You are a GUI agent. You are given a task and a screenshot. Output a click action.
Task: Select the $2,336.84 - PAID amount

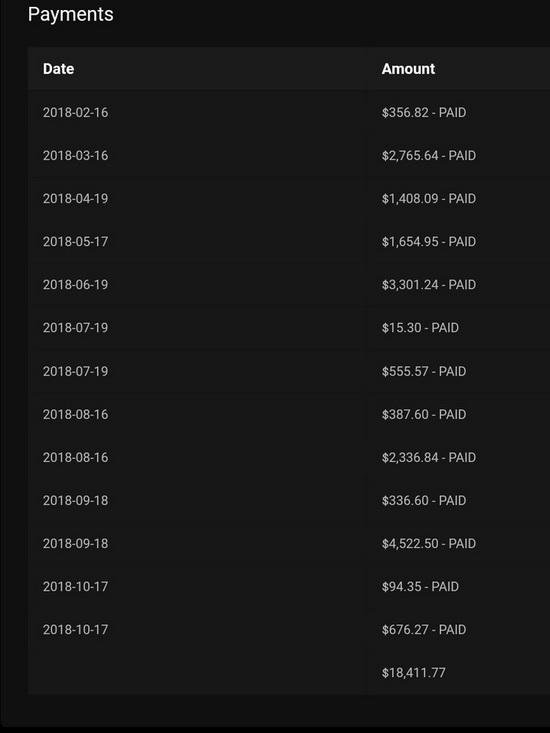429,457
